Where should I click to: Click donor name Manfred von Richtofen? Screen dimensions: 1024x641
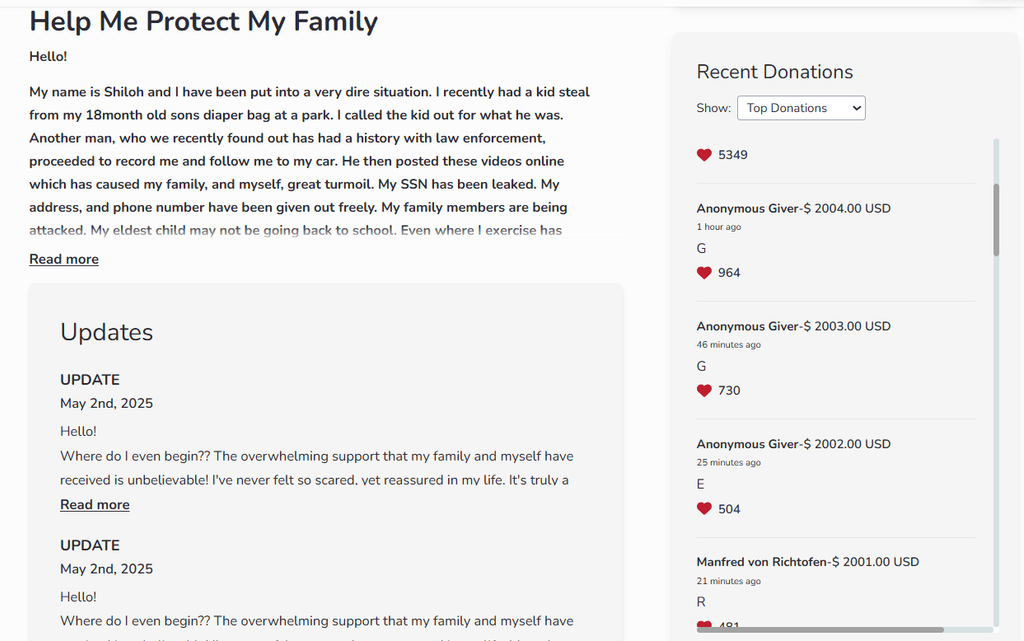click(762, 562)
